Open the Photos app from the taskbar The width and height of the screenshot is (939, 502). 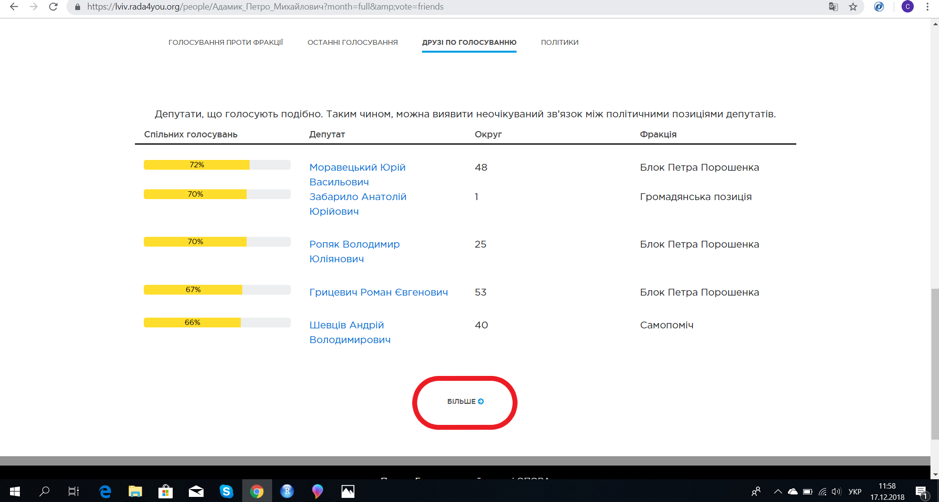pos(348,491)
